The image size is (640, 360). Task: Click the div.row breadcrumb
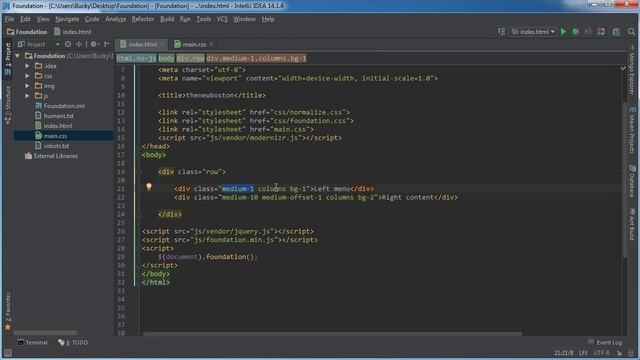190,58
